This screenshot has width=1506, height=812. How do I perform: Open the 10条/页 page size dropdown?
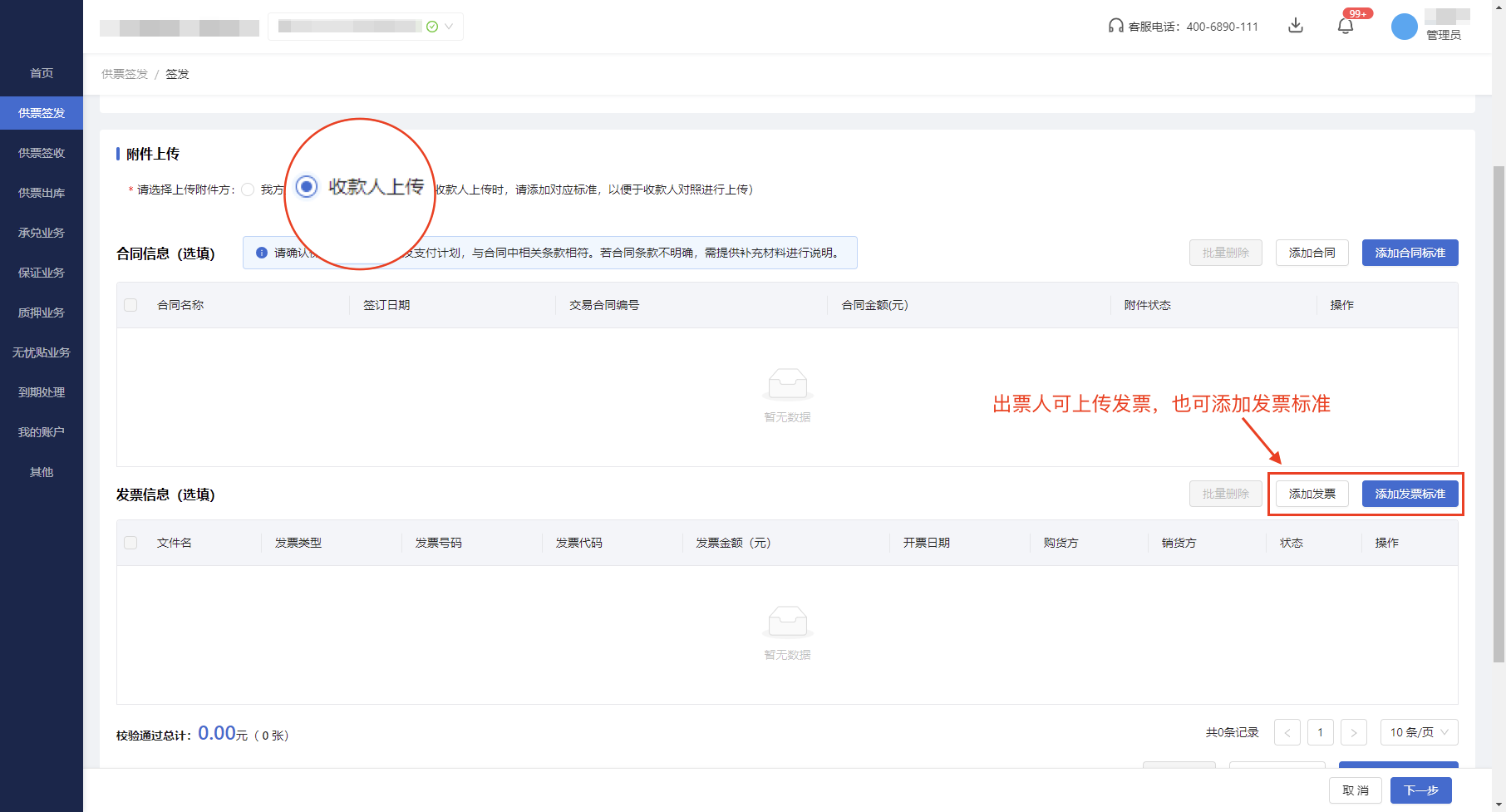(x=1419, y=732)
